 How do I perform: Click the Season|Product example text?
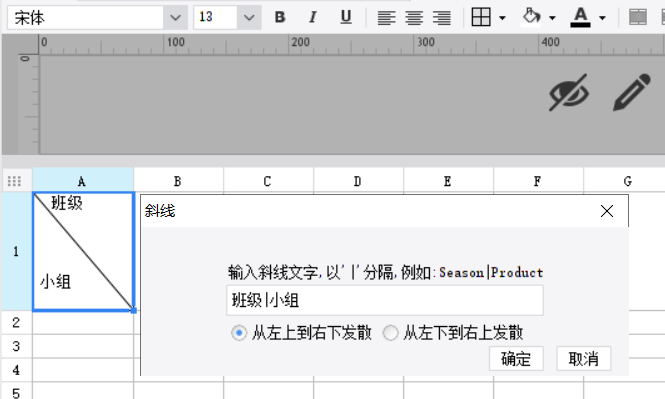coord(491,272)
